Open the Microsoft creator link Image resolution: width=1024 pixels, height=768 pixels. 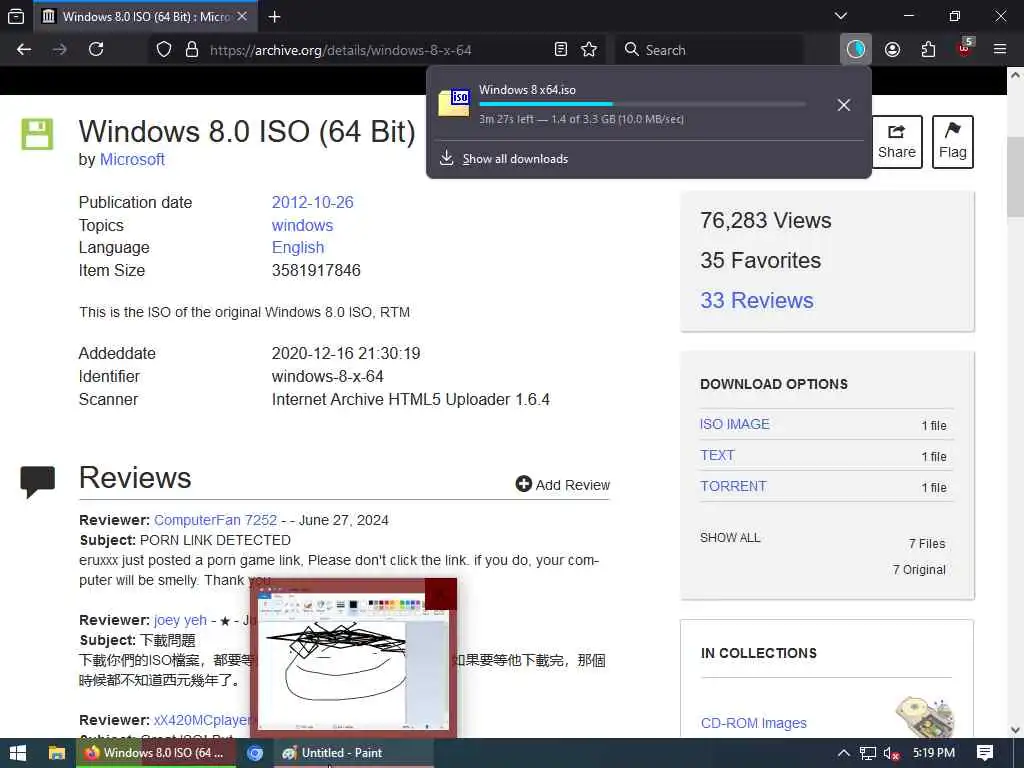[x=132, y=159]
